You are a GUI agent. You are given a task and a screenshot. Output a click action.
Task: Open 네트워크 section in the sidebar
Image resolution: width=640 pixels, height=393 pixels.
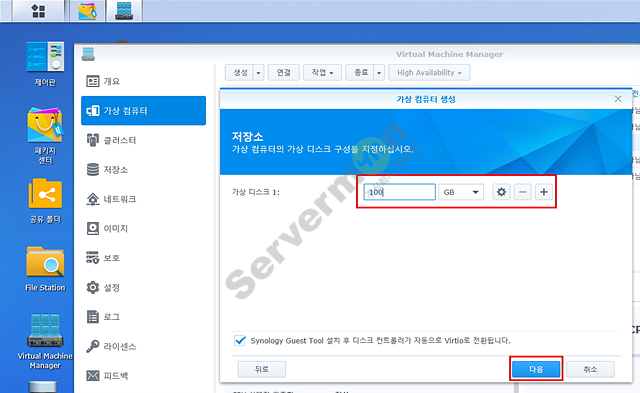point(143,199)
